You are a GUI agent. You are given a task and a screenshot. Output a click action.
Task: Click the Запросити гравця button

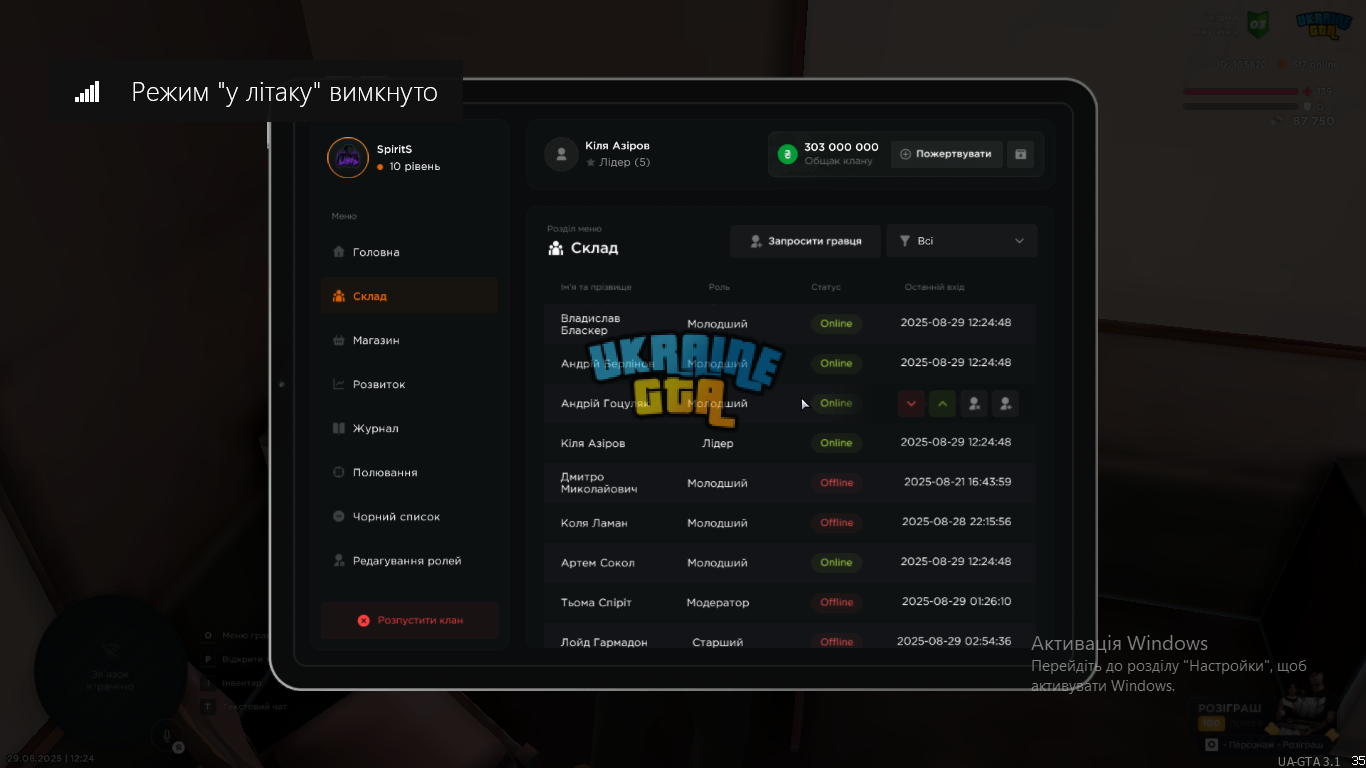click(x=805, y=241)
